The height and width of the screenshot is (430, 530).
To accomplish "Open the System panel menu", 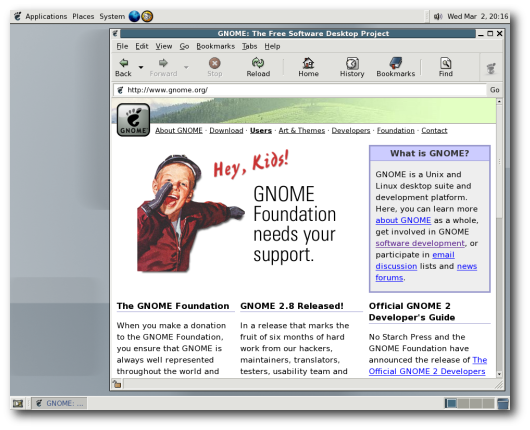I will click(x=112, y=16).
